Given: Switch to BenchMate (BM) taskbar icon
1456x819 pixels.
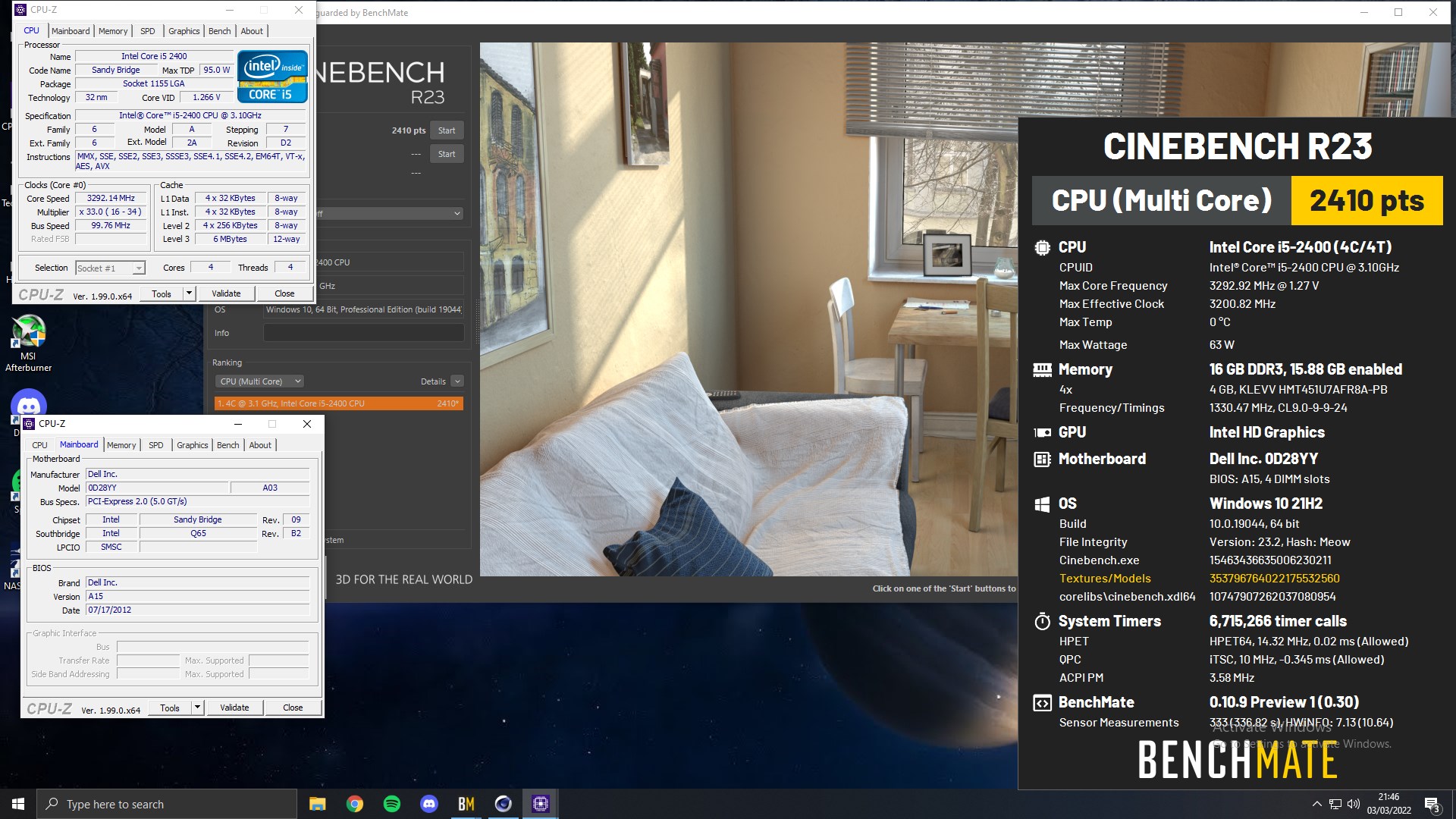Looking at the screenshot, I should pos(466,804).
